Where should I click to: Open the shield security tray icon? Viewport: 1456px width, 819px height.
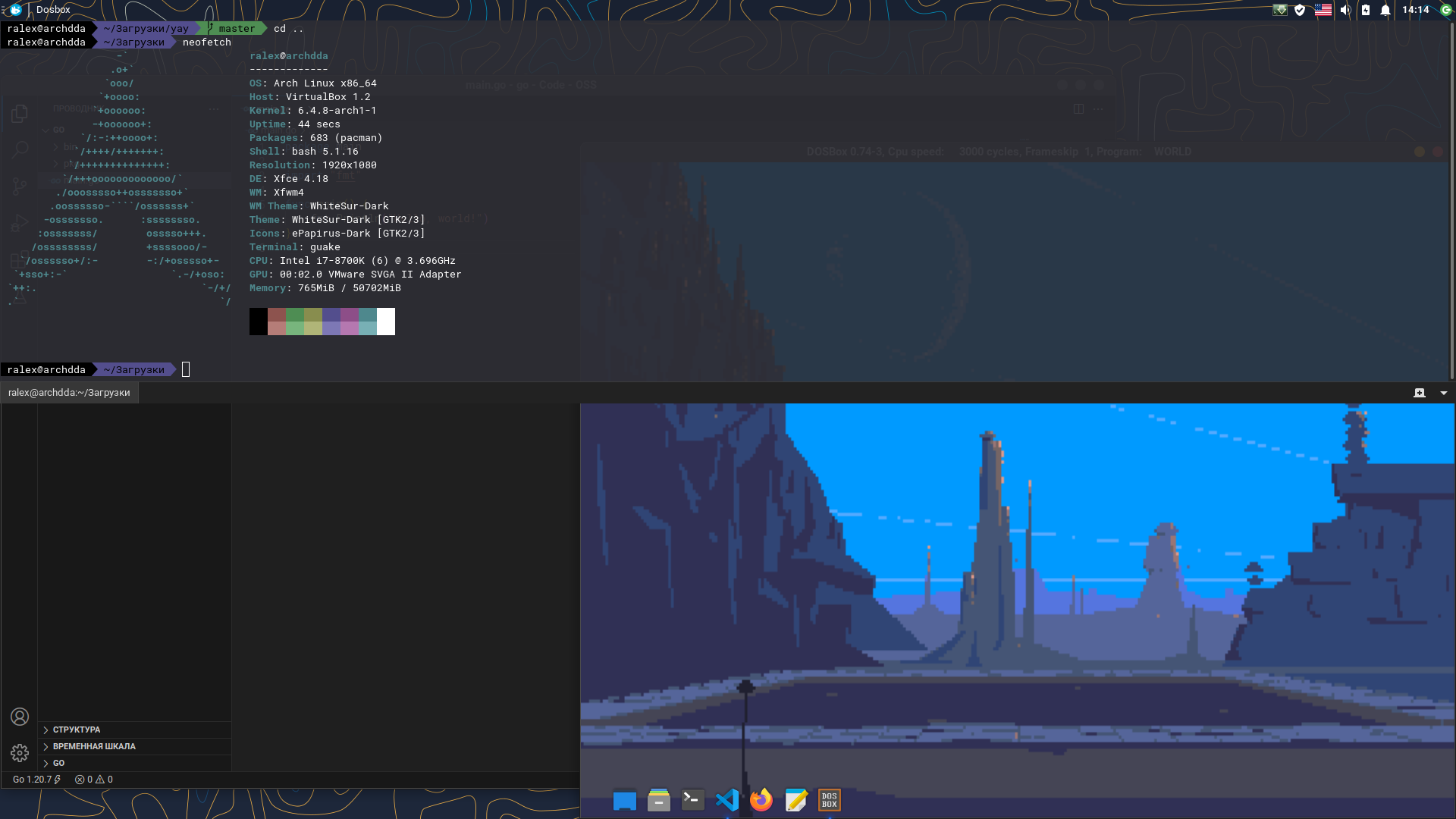[1300, 10]
